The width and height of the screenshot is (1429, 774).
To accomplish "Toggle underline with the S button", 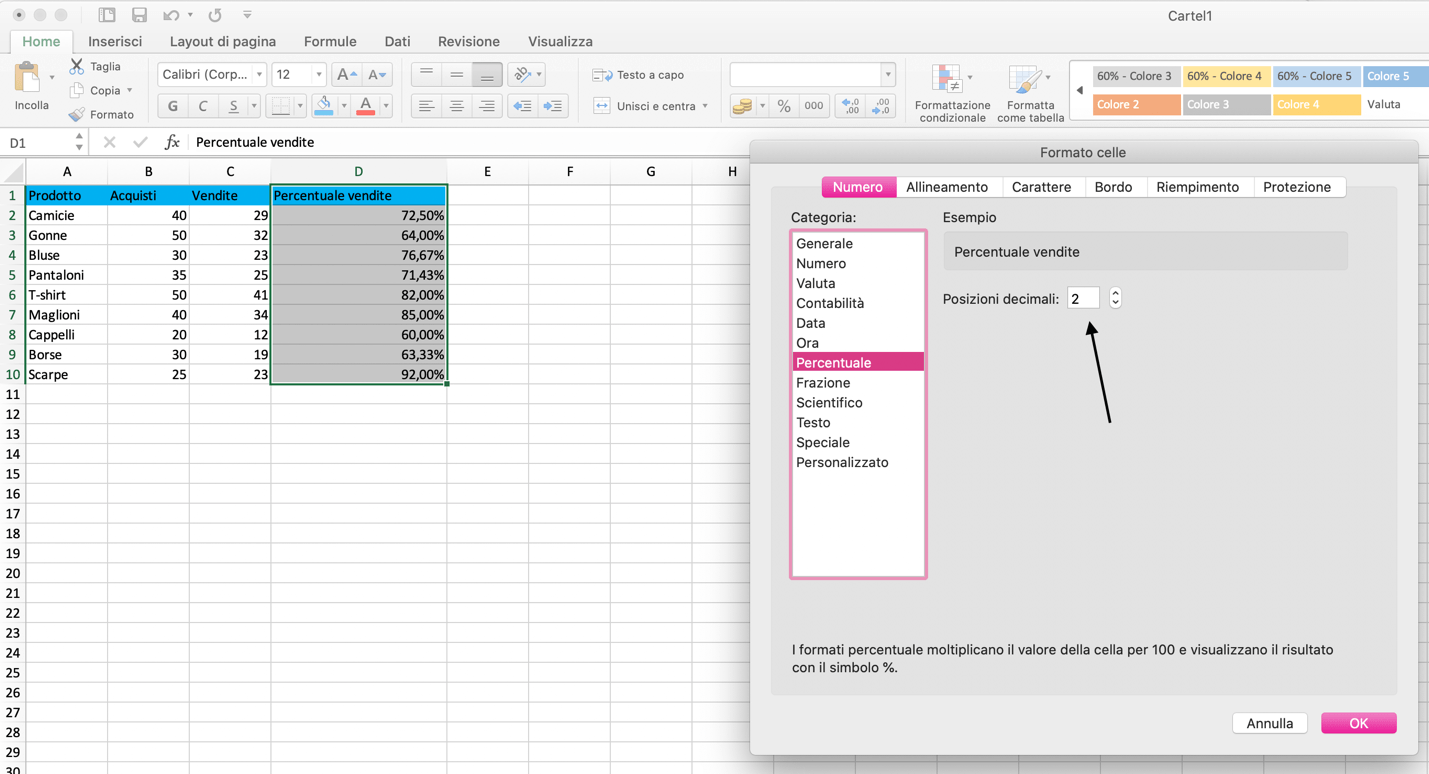I will point(233,106).
